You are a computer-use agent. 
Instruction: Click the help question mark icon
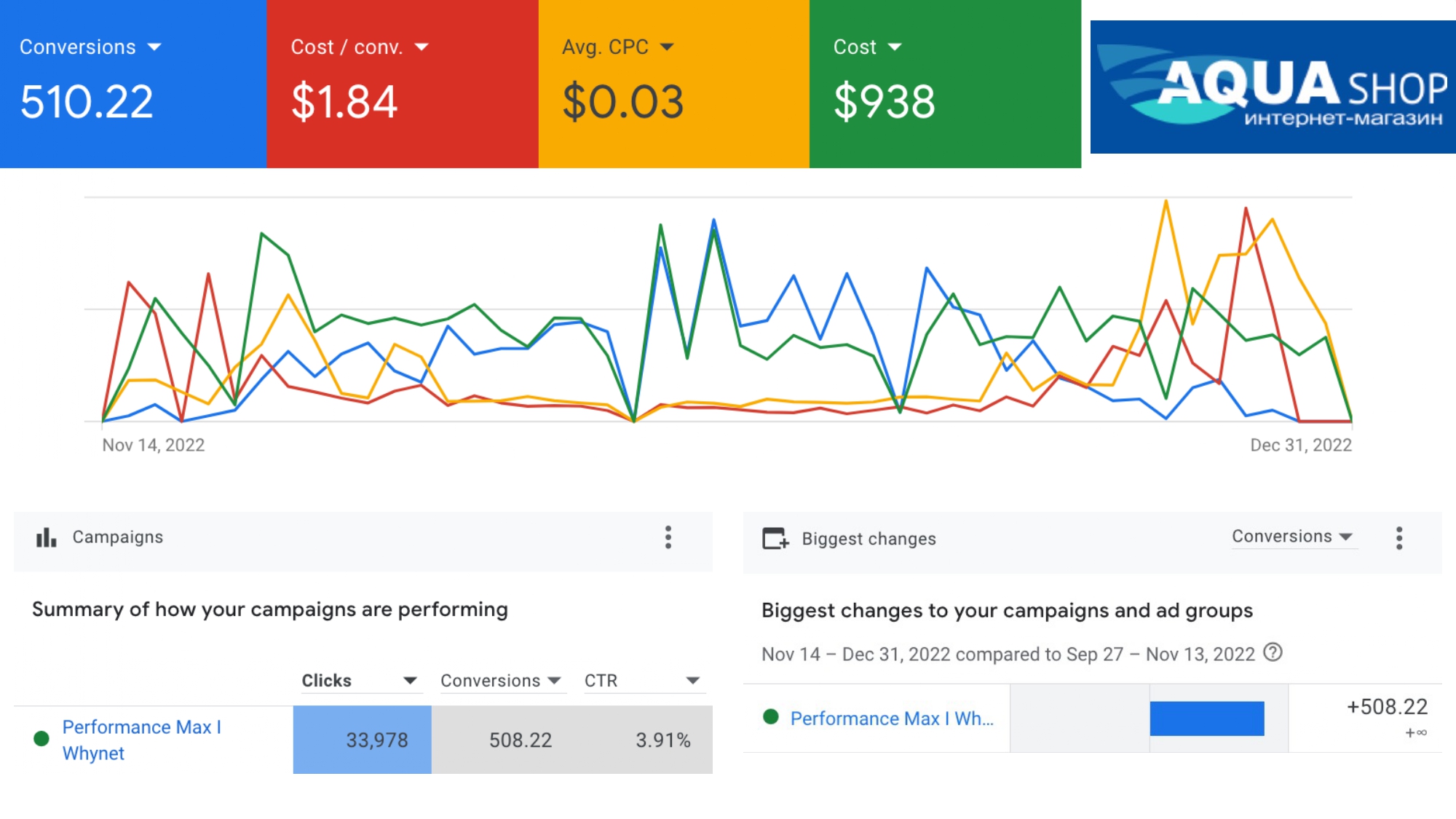(1273, 652)
